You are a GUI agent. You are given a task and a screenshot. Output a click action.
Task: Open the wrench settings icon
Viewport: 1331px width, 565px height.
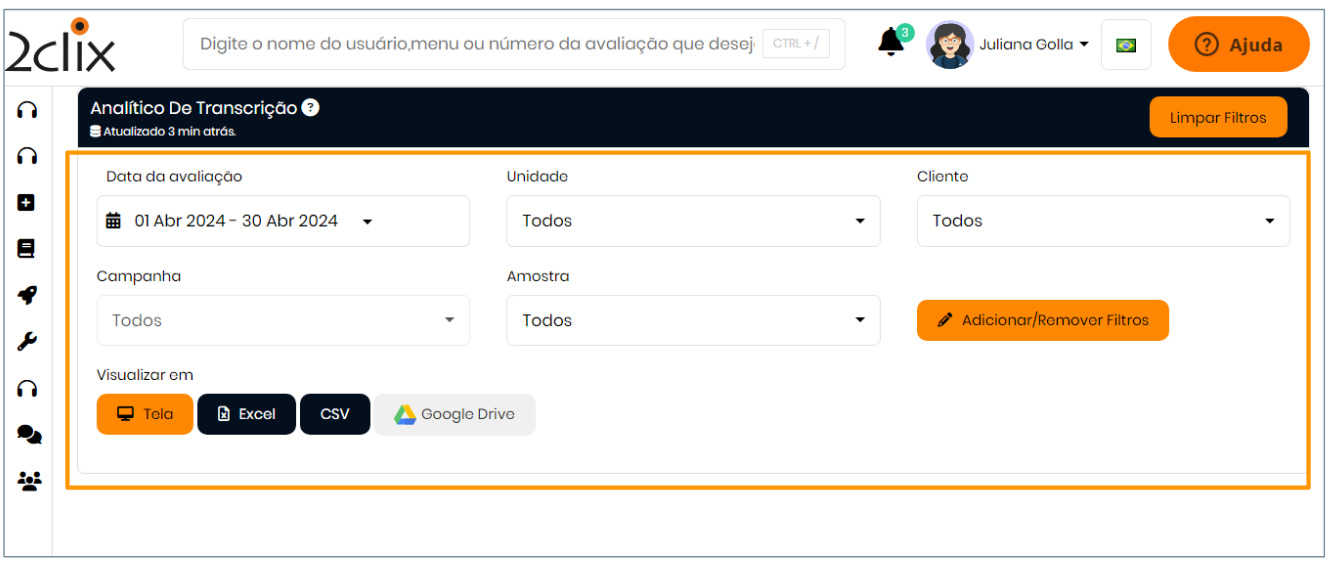pos(27,342)
